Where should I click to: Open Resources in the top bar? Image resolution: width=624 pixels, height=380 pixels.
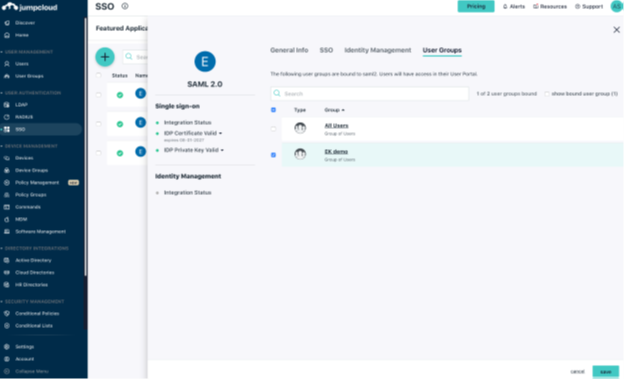click(x=550, y=6)
